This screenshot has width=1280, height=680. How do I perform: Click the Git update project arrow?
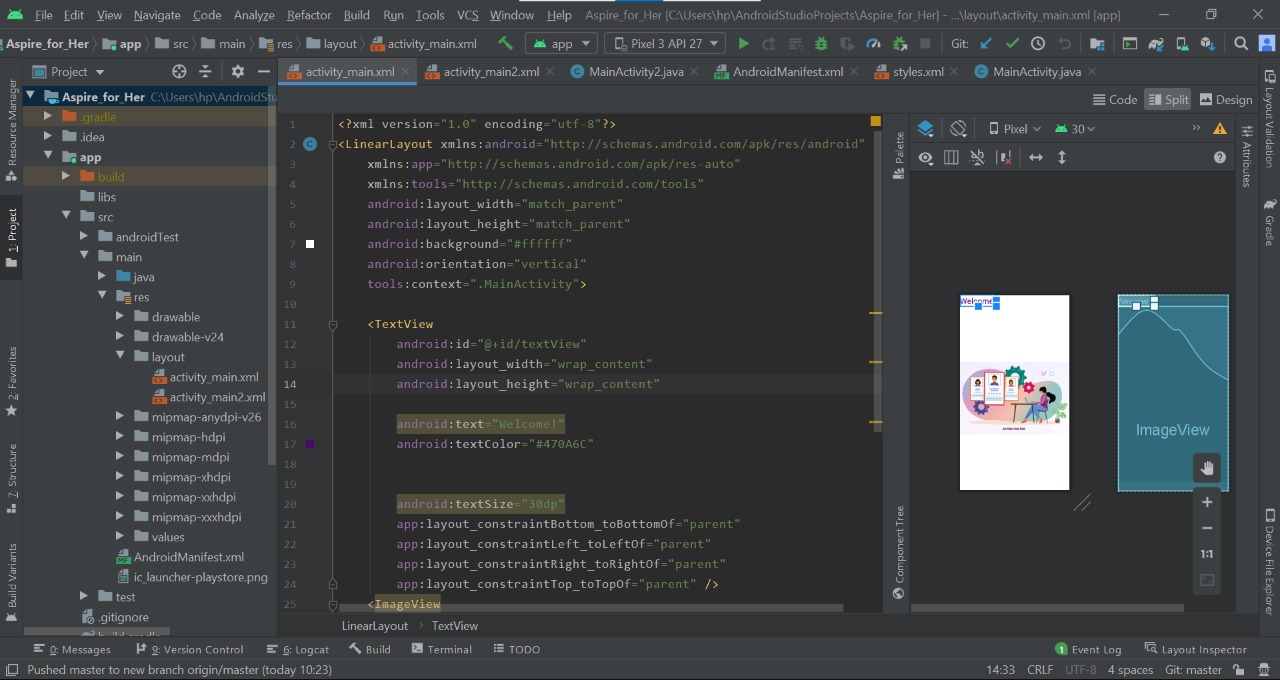click(986, 44)
